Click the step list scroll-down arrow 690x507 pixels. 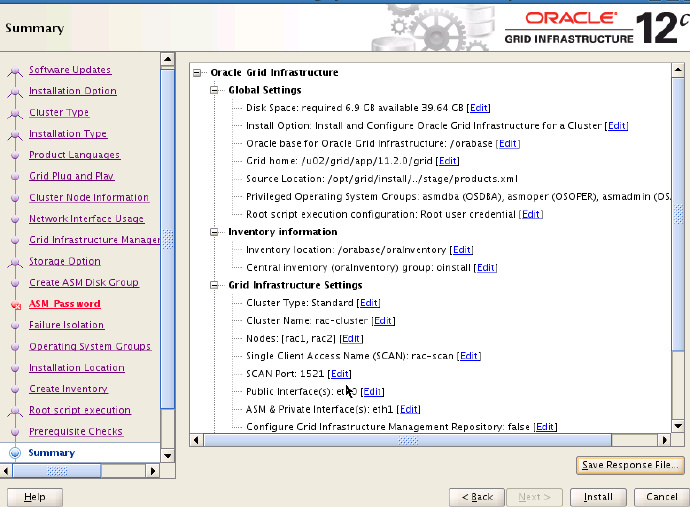pos(168,456)
